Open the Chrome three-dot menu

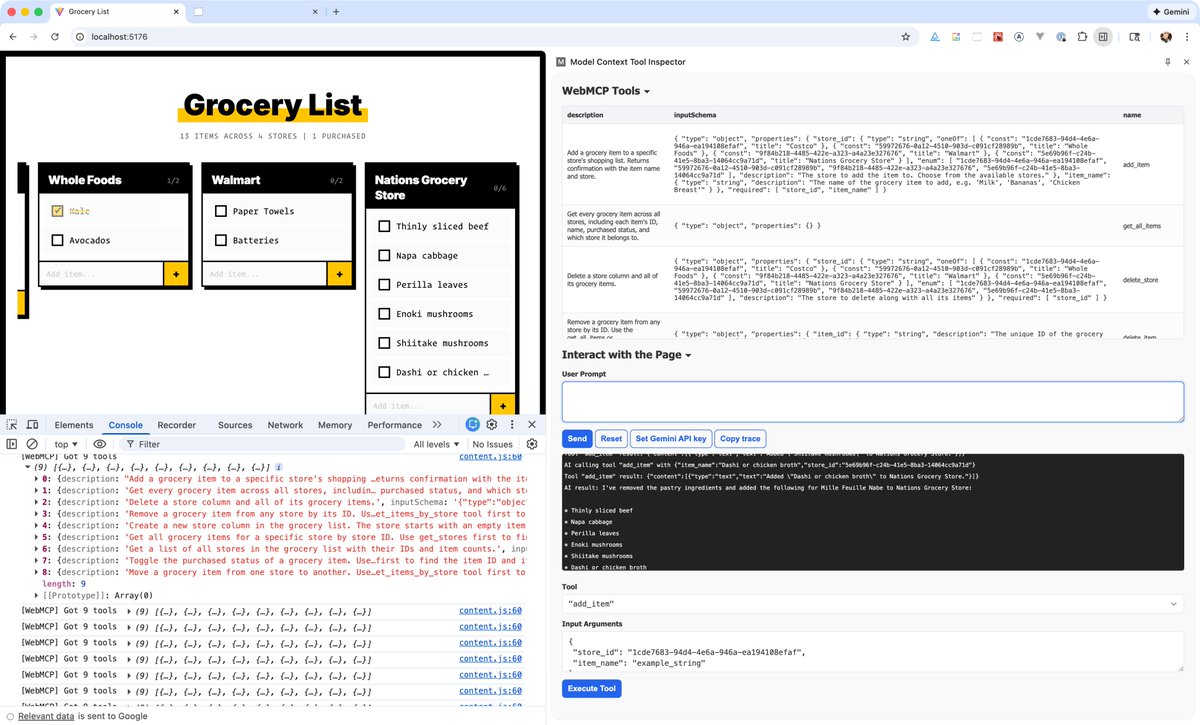(1187, 36)
